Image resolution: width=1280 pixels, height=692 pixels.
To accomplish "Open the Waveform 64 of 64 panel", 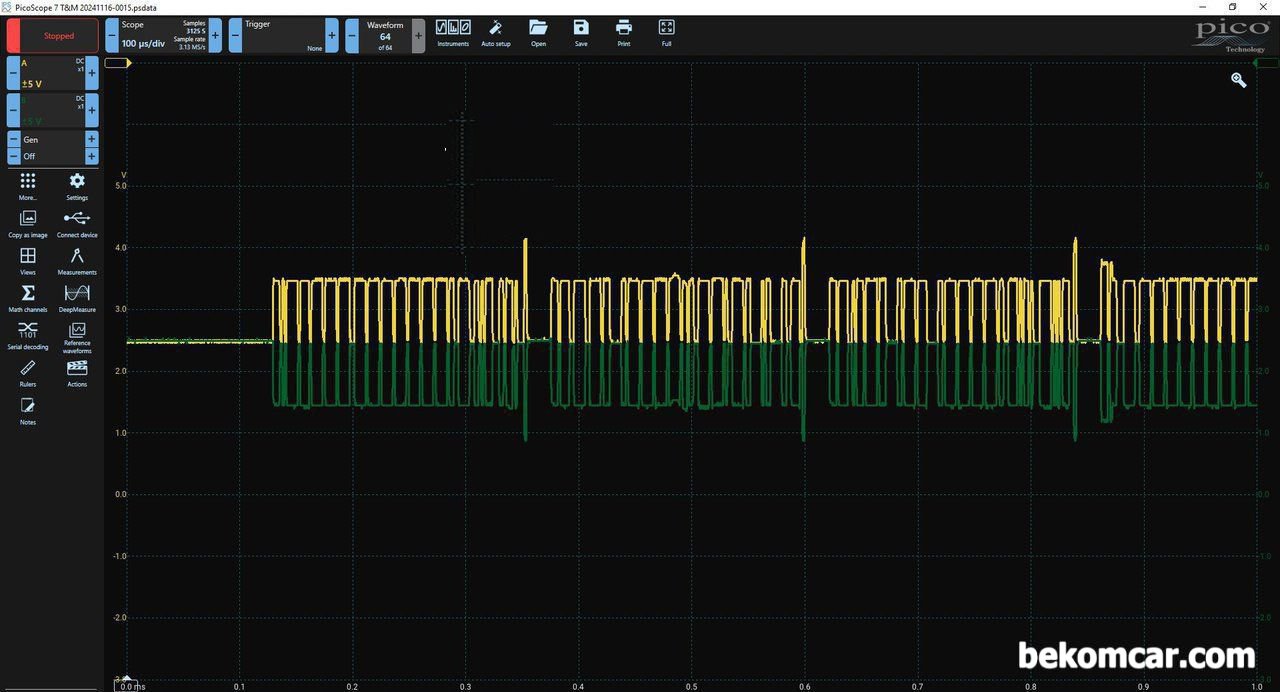I will [385, 35].
